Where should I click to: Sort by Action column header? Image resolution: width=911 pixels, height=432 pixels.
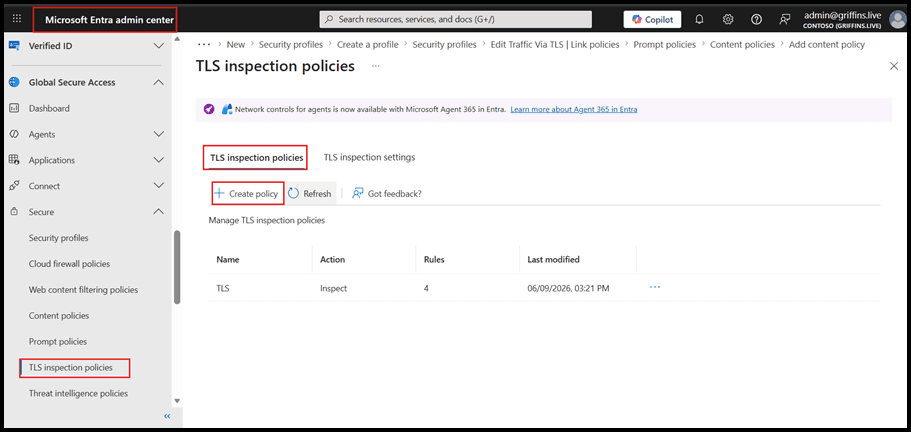click(332, 260)
